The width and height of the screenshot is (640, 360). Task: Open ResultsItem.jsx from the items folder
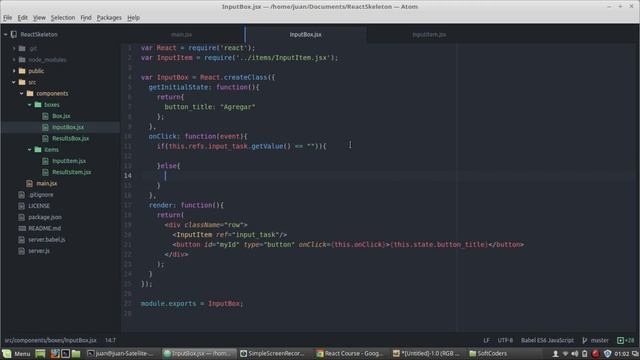point(72,172)
